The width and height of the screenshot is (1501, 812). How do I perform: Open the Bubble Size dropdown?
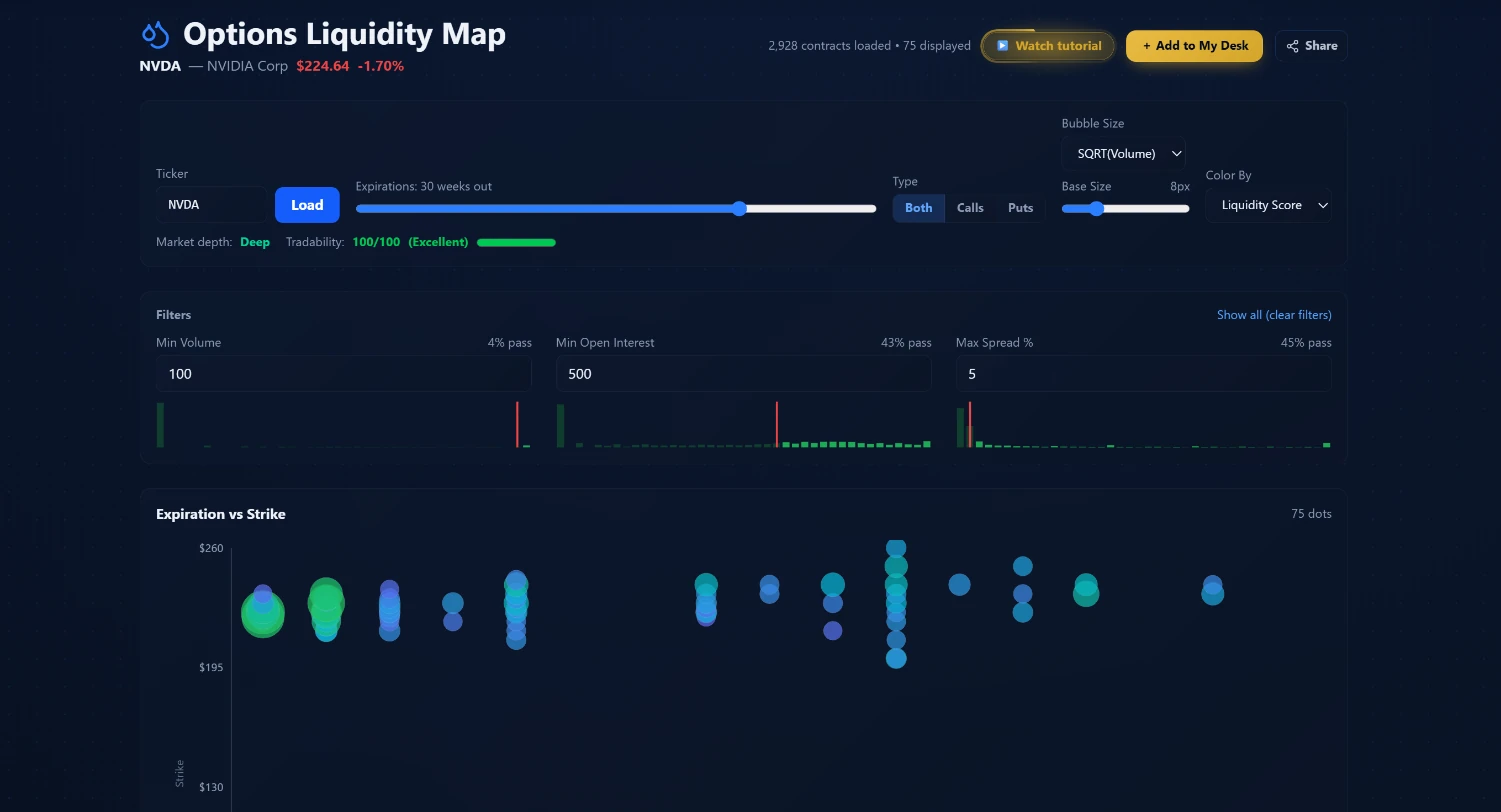[1125, 154]
